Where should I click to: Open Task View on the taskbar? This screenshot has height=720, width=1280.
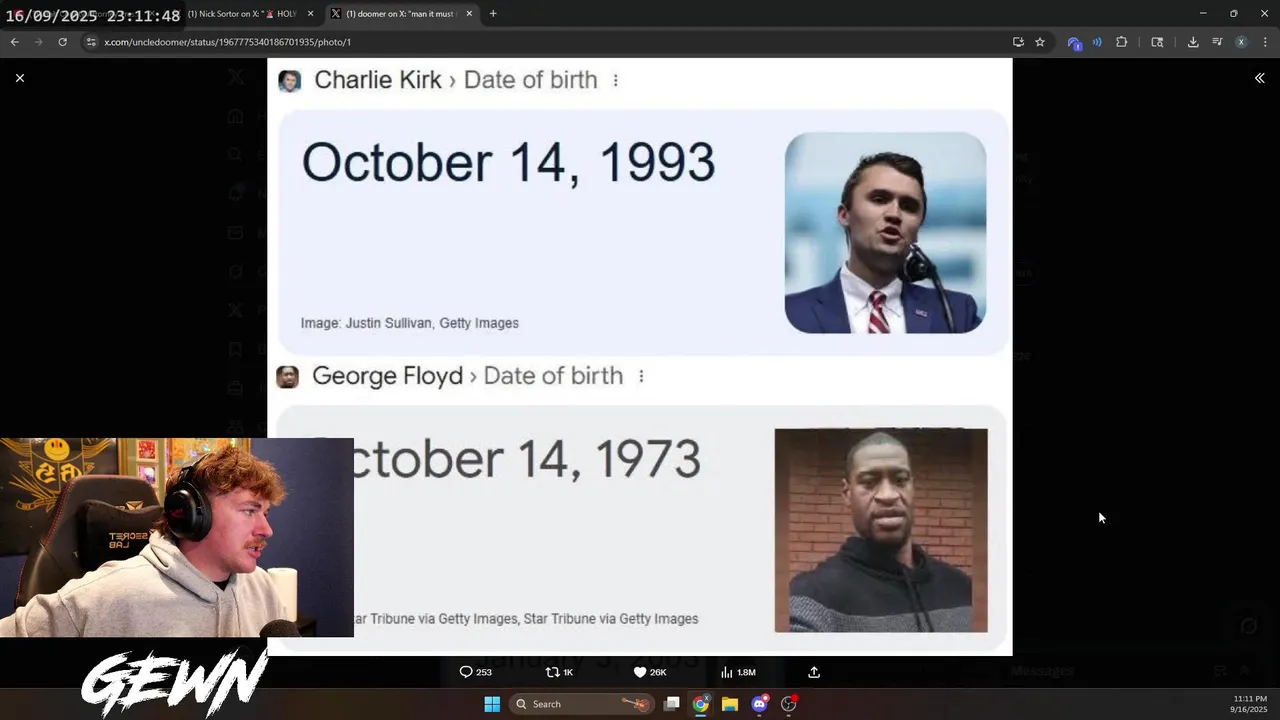tap(672, 704)
